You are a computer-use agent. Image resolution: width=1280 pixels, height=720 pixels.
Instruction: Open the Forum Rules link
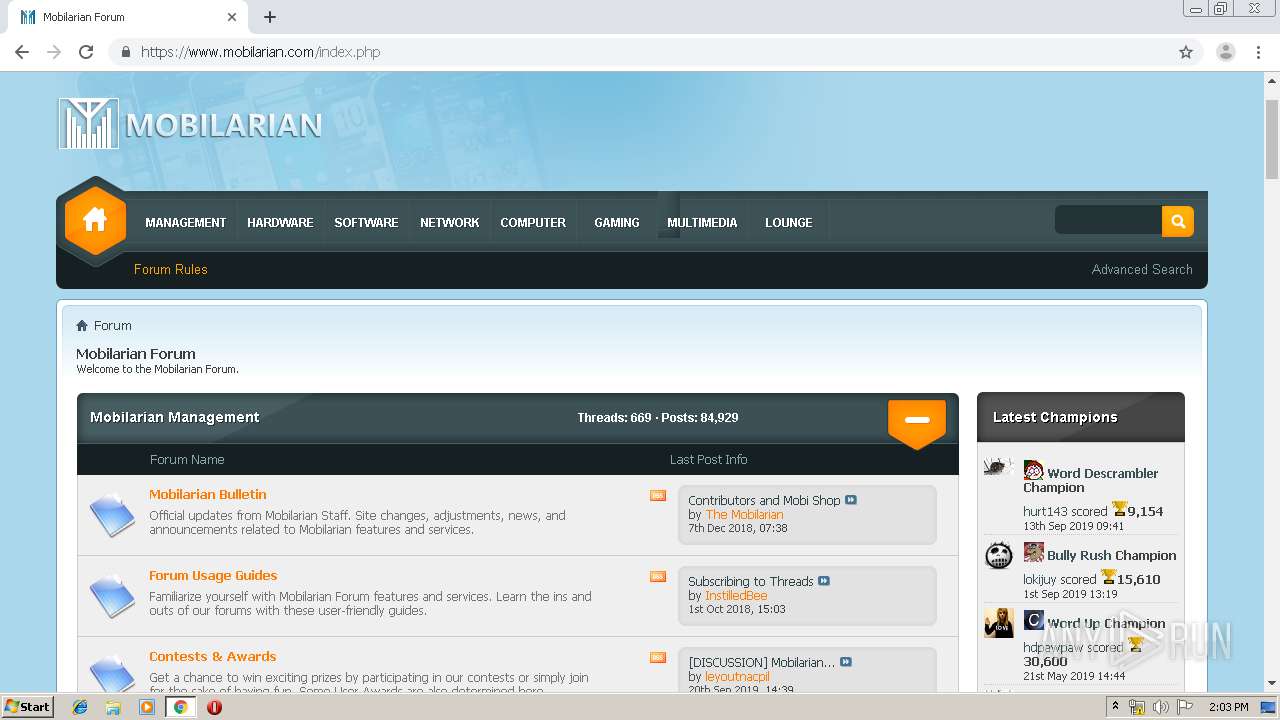171,269
